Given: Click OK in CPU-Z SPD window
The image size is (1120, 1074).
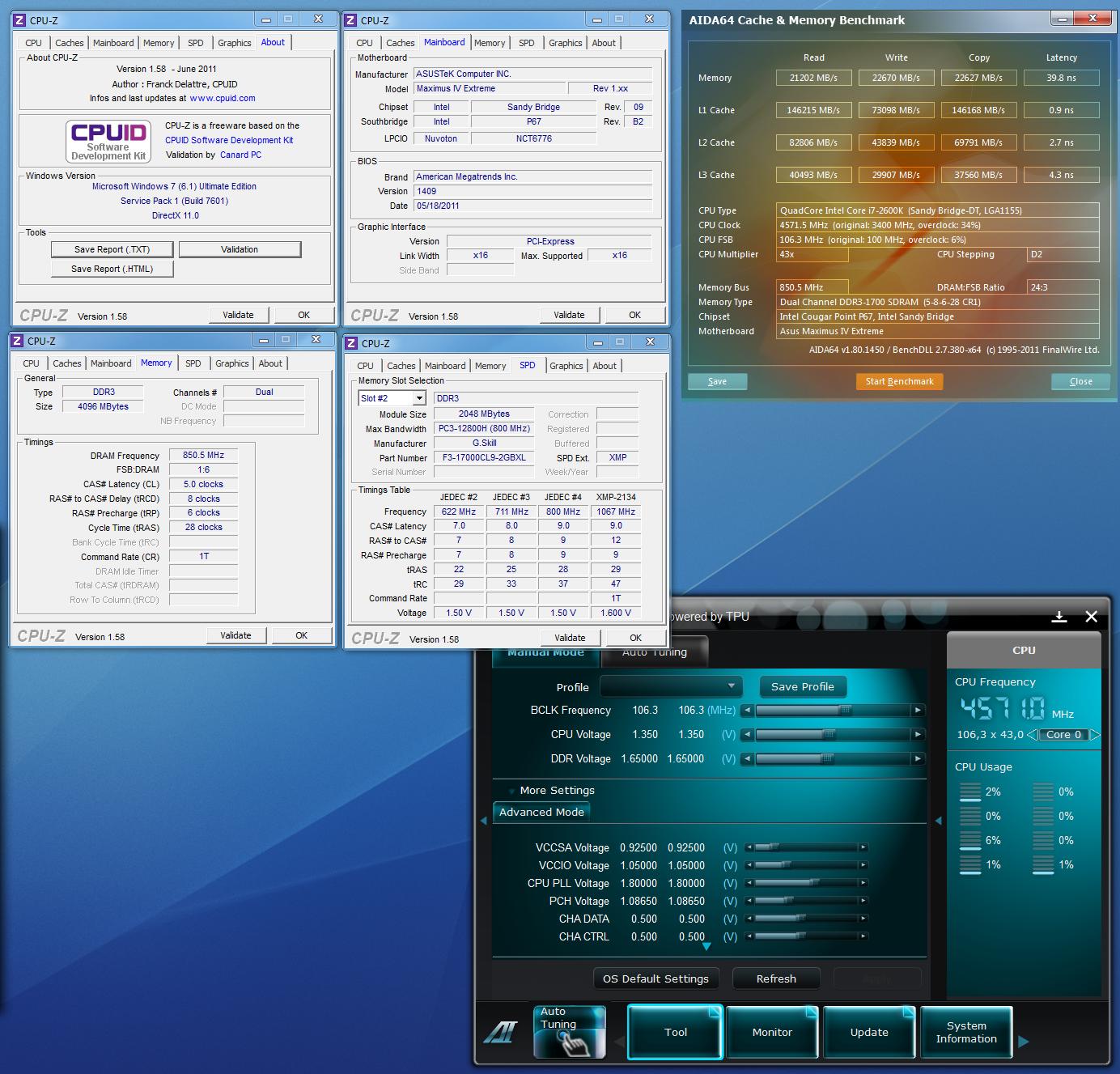Looking at the screenshot, I should tap(635, 638).
